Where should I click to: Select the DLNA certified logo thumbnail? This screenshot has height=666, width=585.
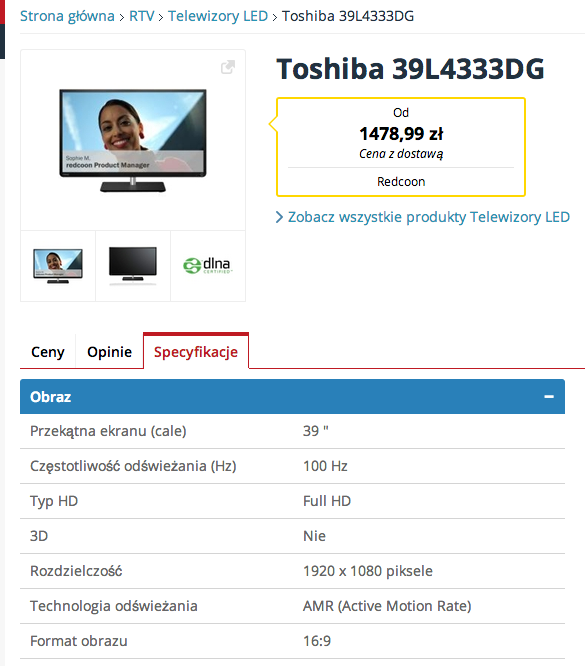208,266
